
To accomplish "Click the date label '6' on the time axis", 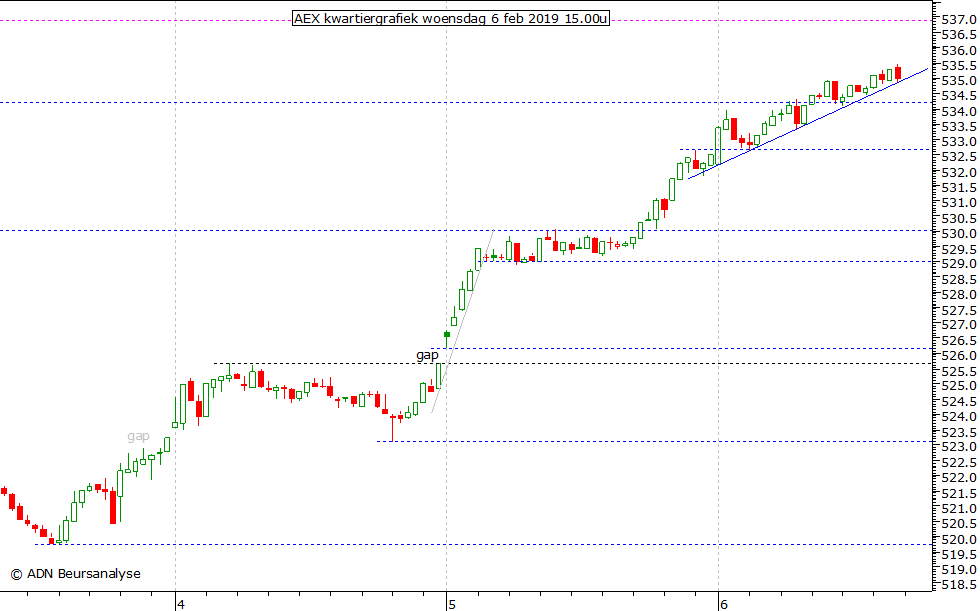I will (724, 604).
